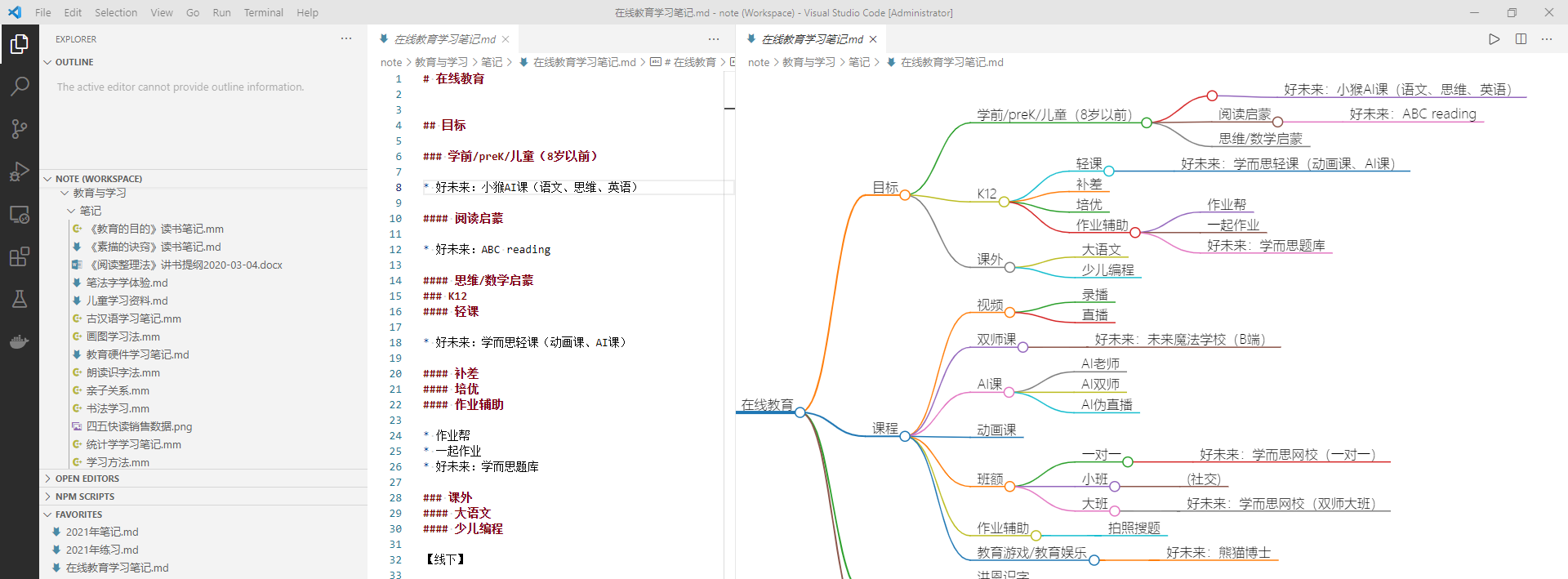The image size is (1568, 579).
Task: Expand the NPM SCRIPTS section
Action: pos(203,497)
